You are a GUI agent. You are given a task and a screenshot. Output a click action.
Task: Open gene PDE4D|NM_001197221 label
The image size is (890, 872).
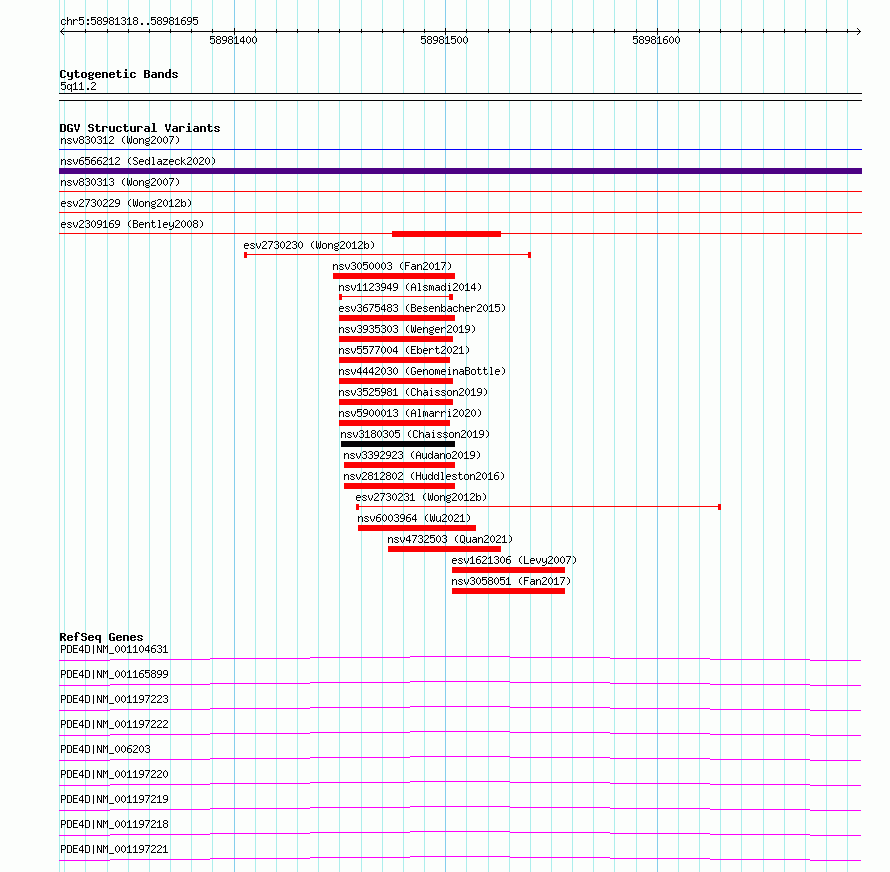pos(114,849)
